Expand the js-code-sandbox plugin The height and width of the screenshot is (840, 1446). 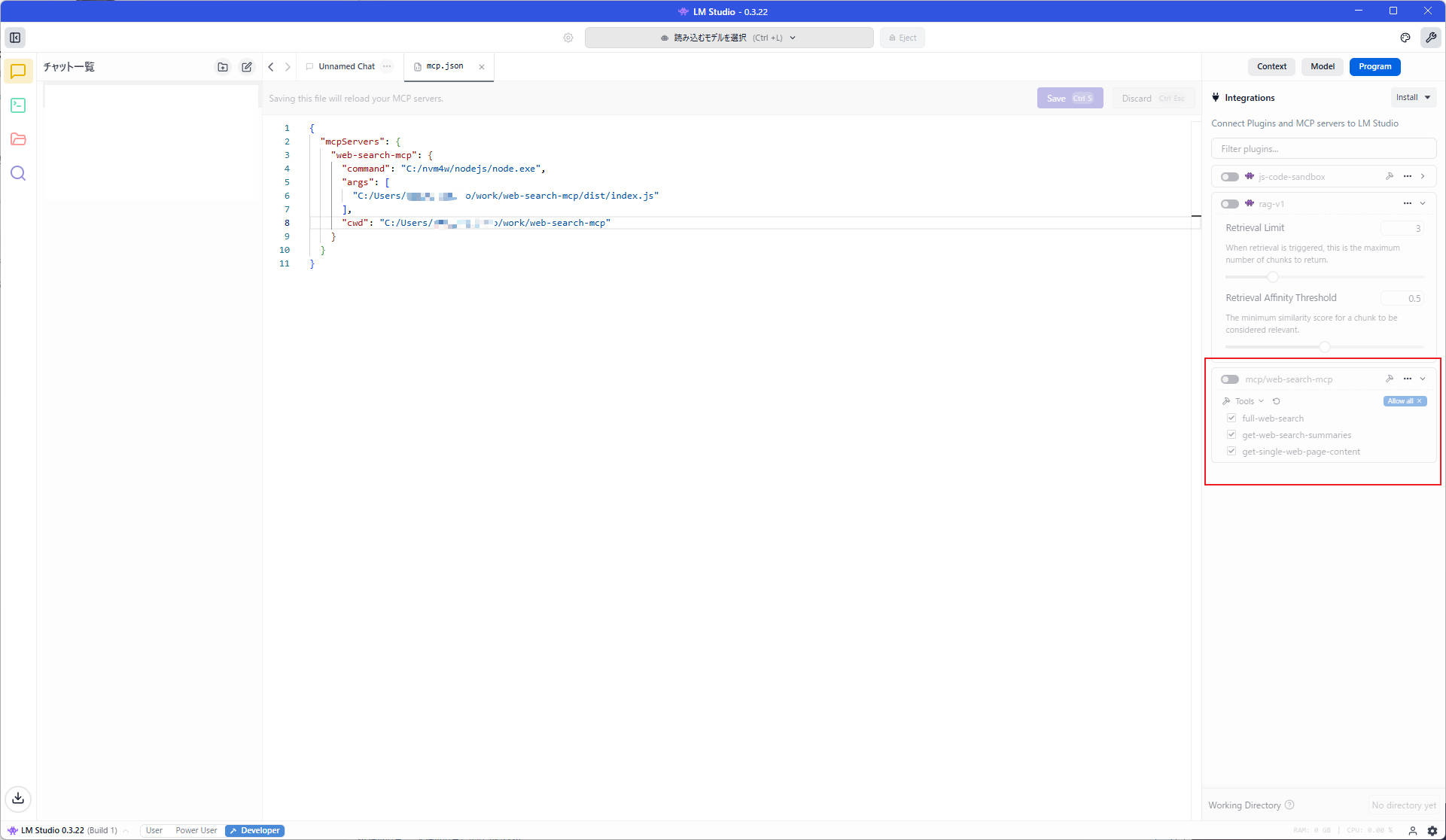[x=1423, y=176]
